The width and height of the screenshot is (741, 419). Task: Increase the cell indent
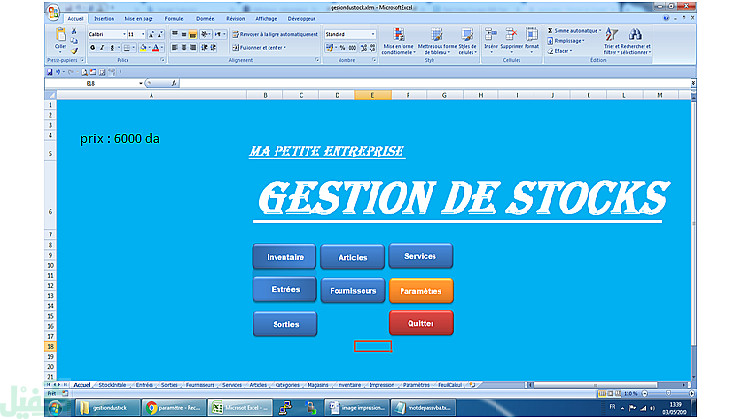(214, 48)
